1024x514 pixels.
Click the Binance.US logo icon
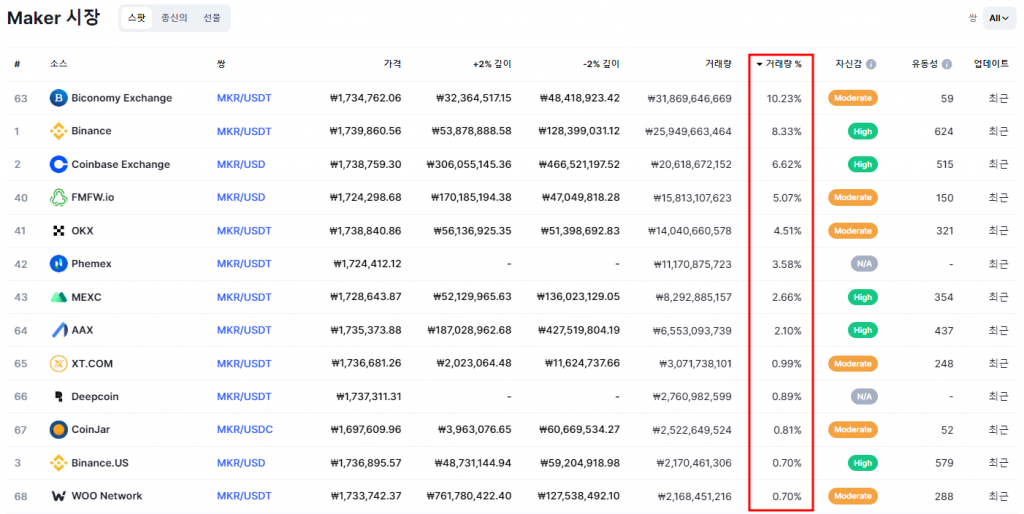59,463
